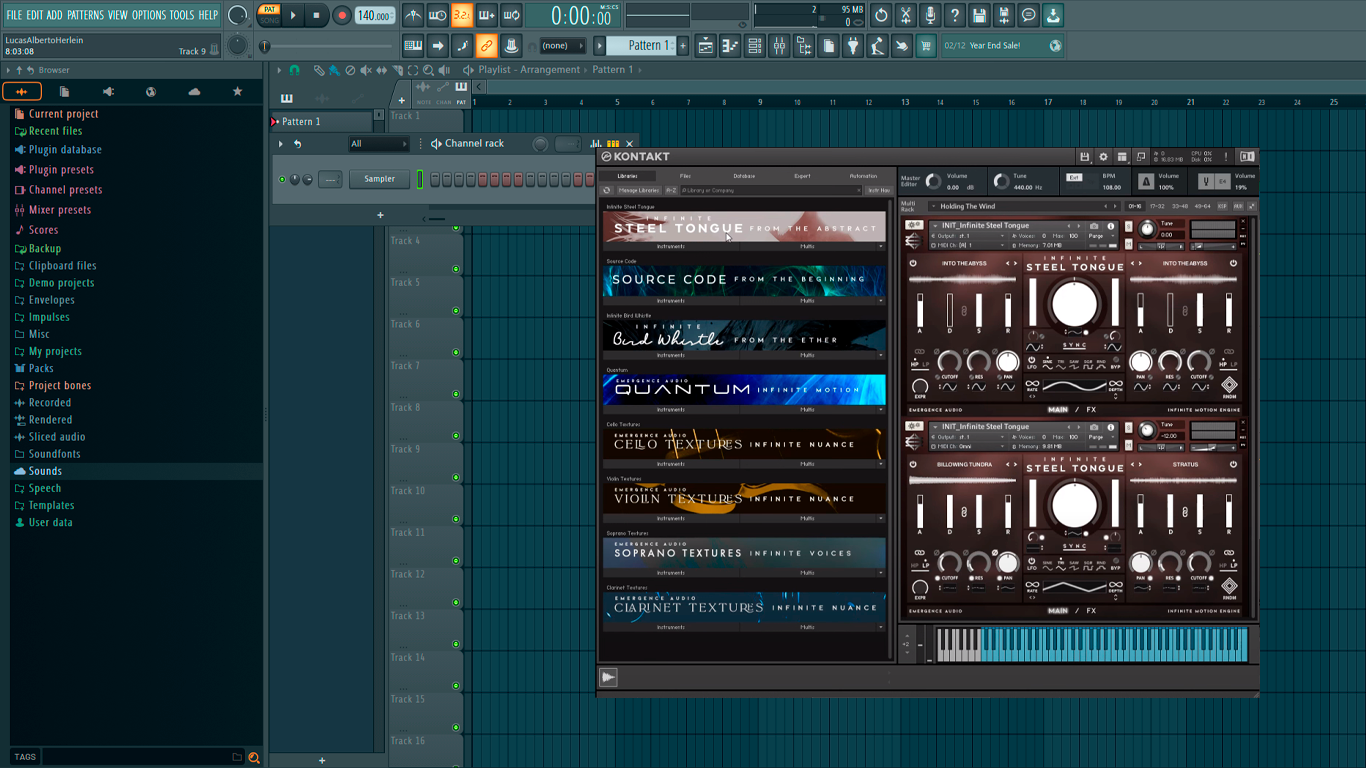1366x768 pixels.
Task: Click the plugin picker plug icon
Action: tap(853, 46)
